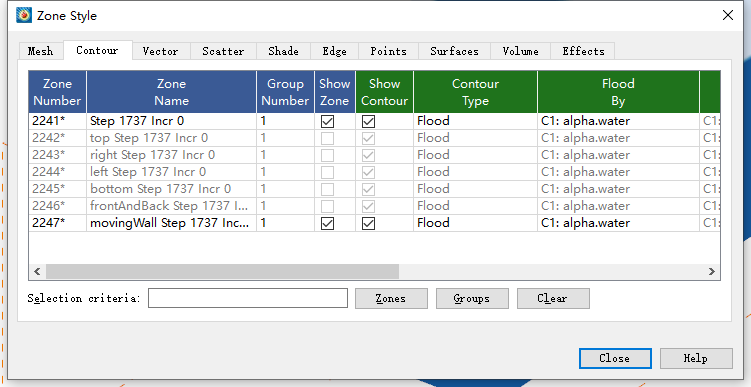Click the right scroll arrow of horizontal scrollbar

(x=712, y=272)
